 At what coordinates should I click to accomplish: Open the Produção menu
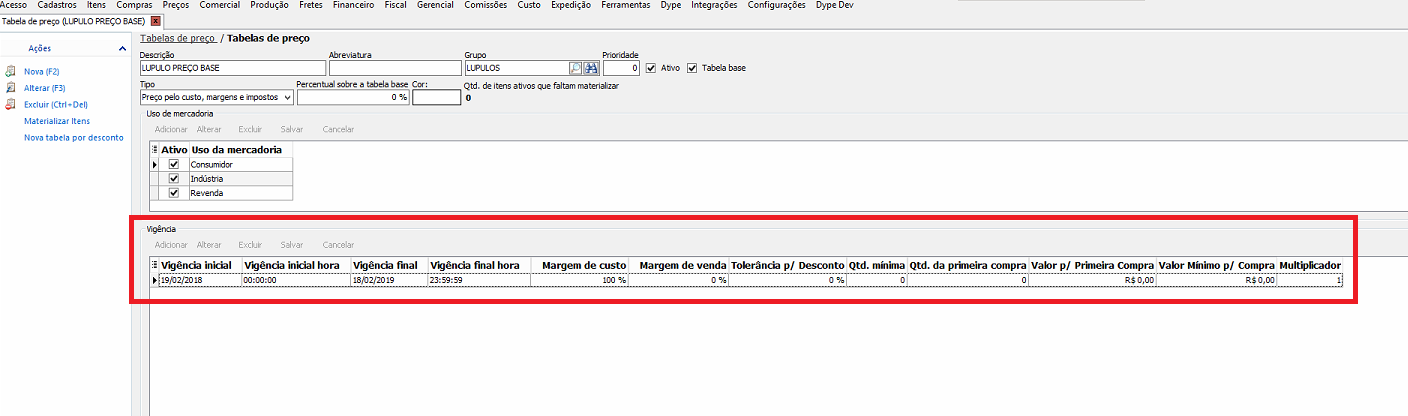pyautogui.click(x=270, y=5)
